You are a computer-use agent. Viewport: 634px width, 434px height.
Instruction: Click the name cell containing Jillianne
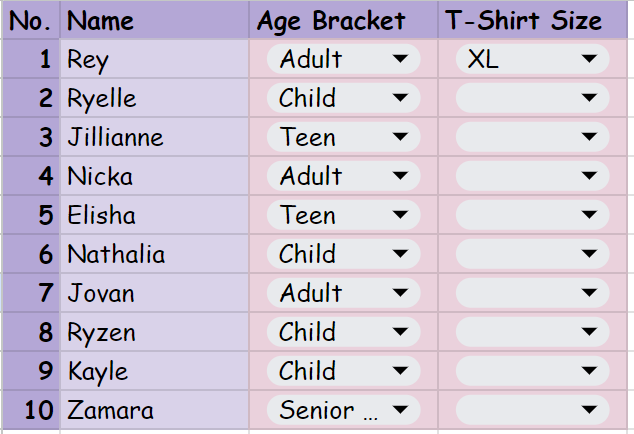[154, 138]
